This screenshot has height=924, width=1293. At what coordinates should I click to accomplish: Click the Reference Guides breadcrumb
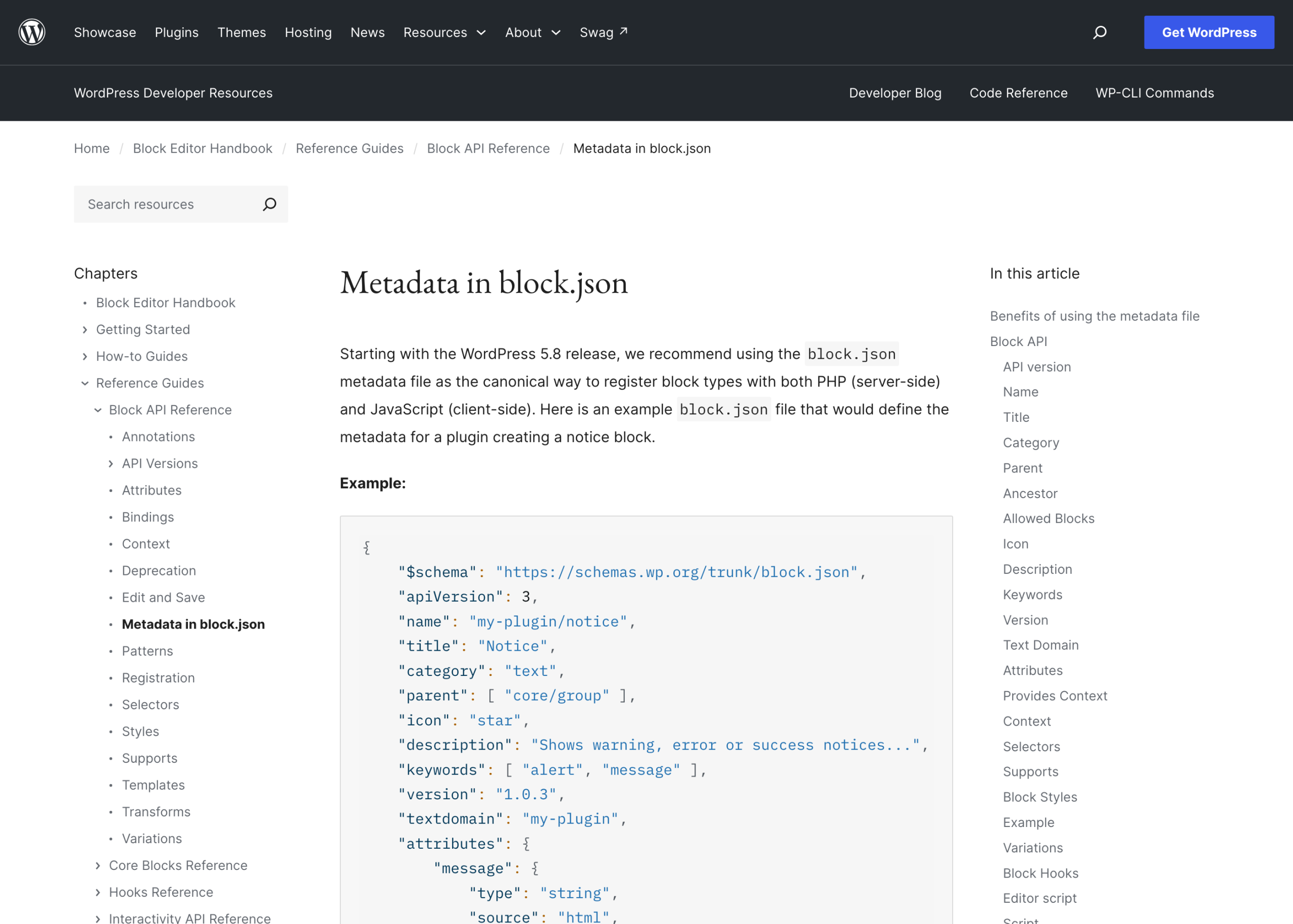(x=350, y=149)
